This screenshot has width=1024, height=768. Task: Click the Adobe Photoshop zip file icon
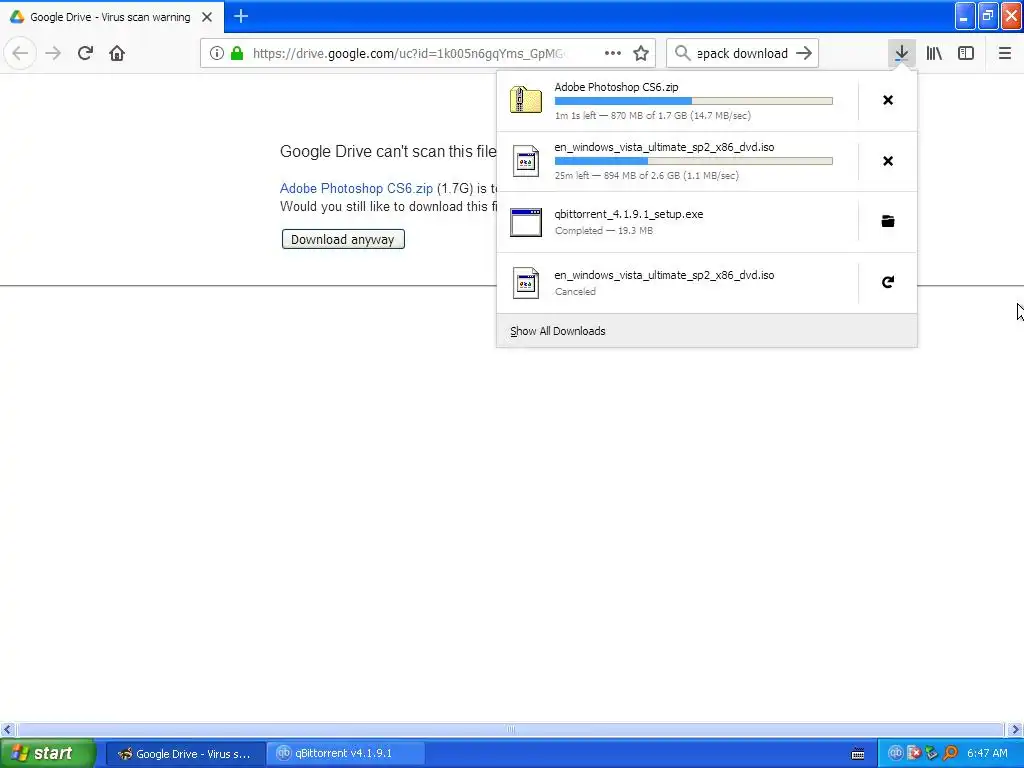pyautogui.click(x=526, y=100)
